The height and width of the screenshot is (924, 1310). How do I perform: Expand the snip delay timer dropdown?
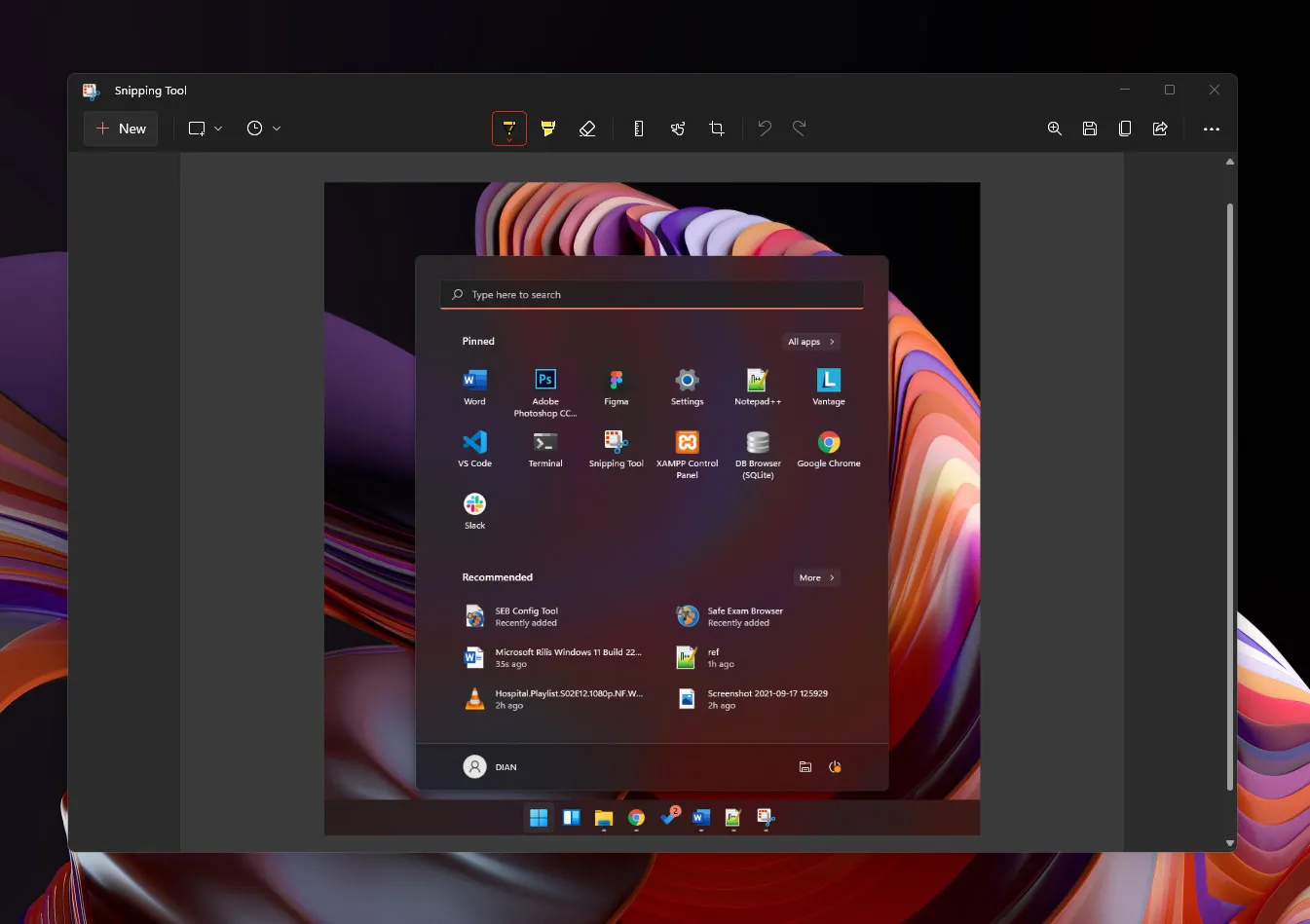pos(277,128)
